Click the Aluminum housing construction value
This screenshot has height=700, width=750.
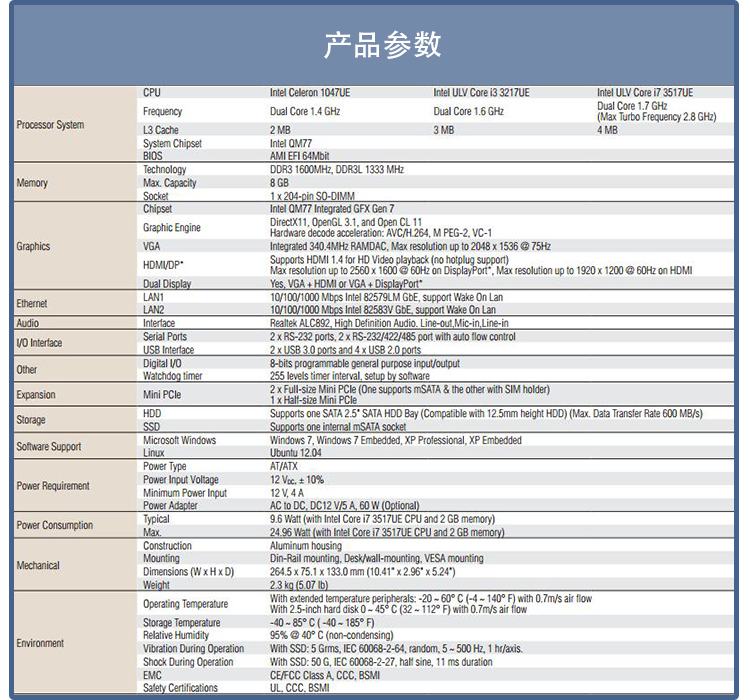[305, 546]
